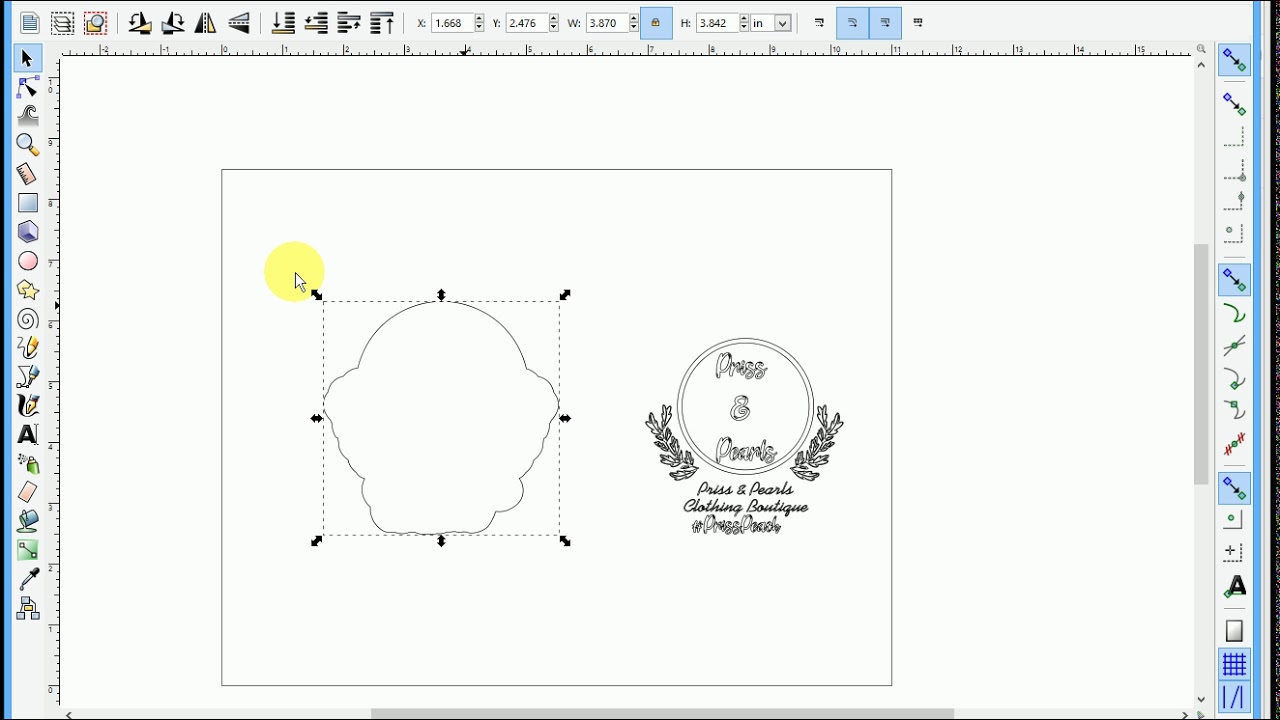Flip selection vertically
The height and width of the screenshot is (720, 1280).
click(x=239, y=23)
